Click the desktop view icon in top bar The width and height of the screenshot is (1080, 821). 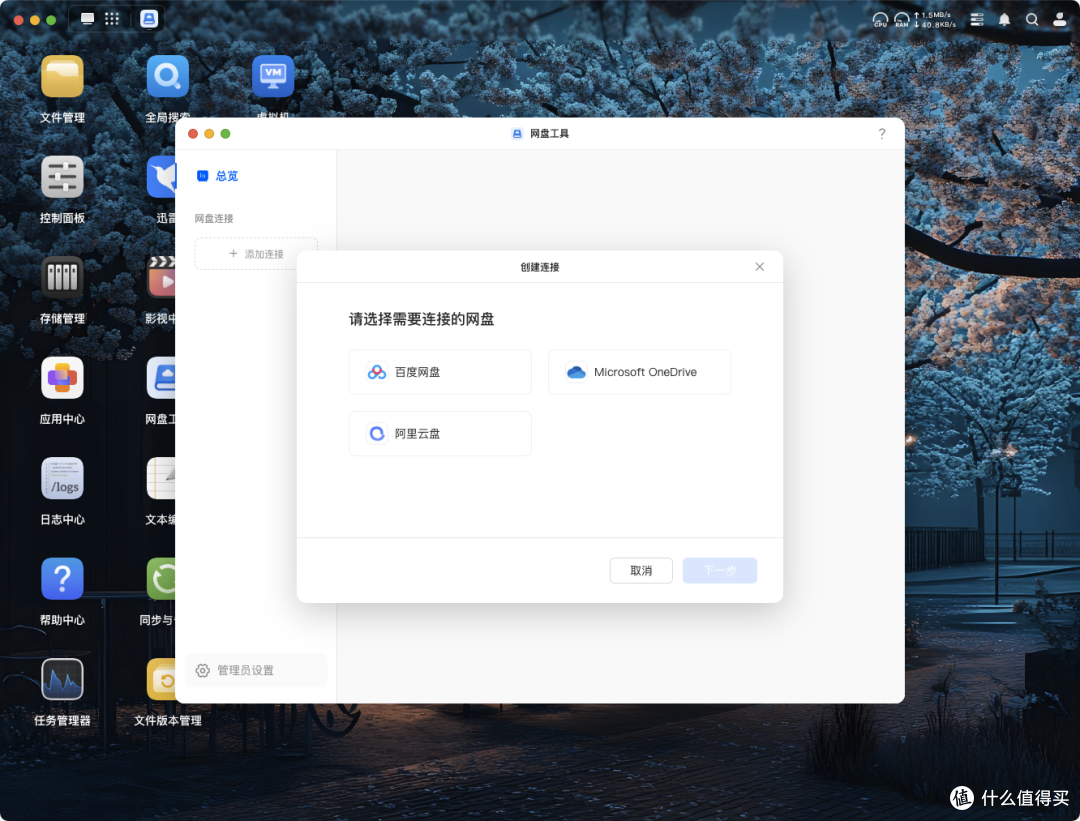click(x=87, y=19)
